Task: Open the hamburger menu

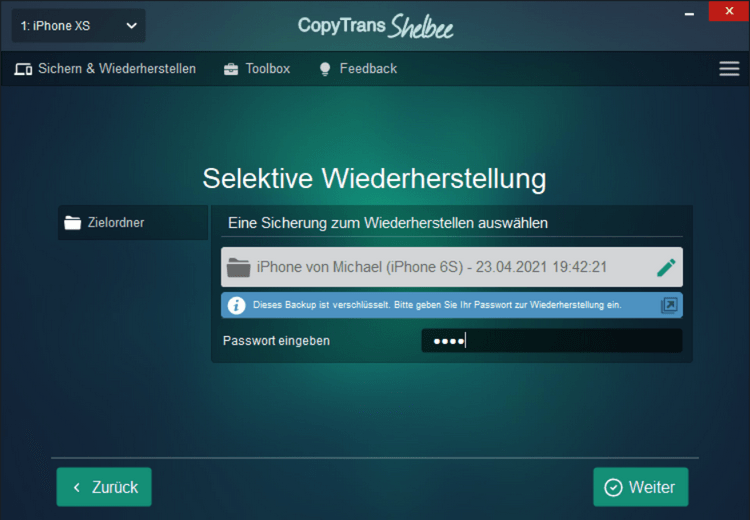Action: pyautogui.click(x=729, y=69)
